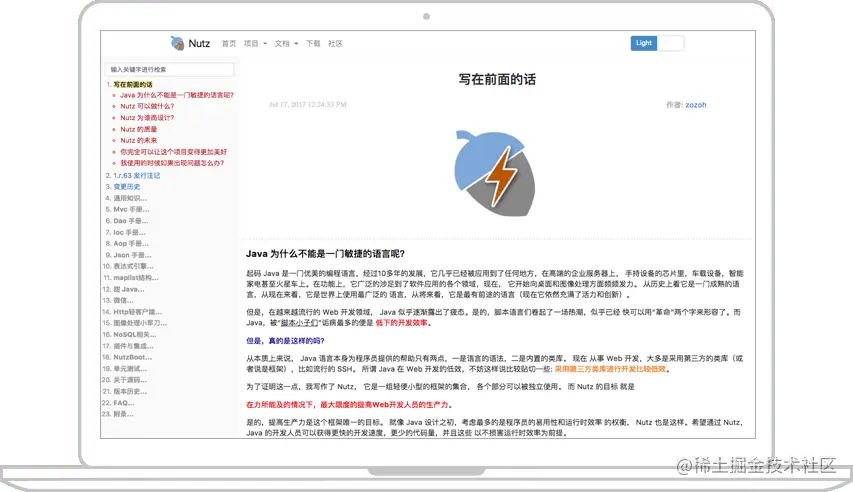Expand Mvc 手册... sidebar section

[x=131, y=210]
